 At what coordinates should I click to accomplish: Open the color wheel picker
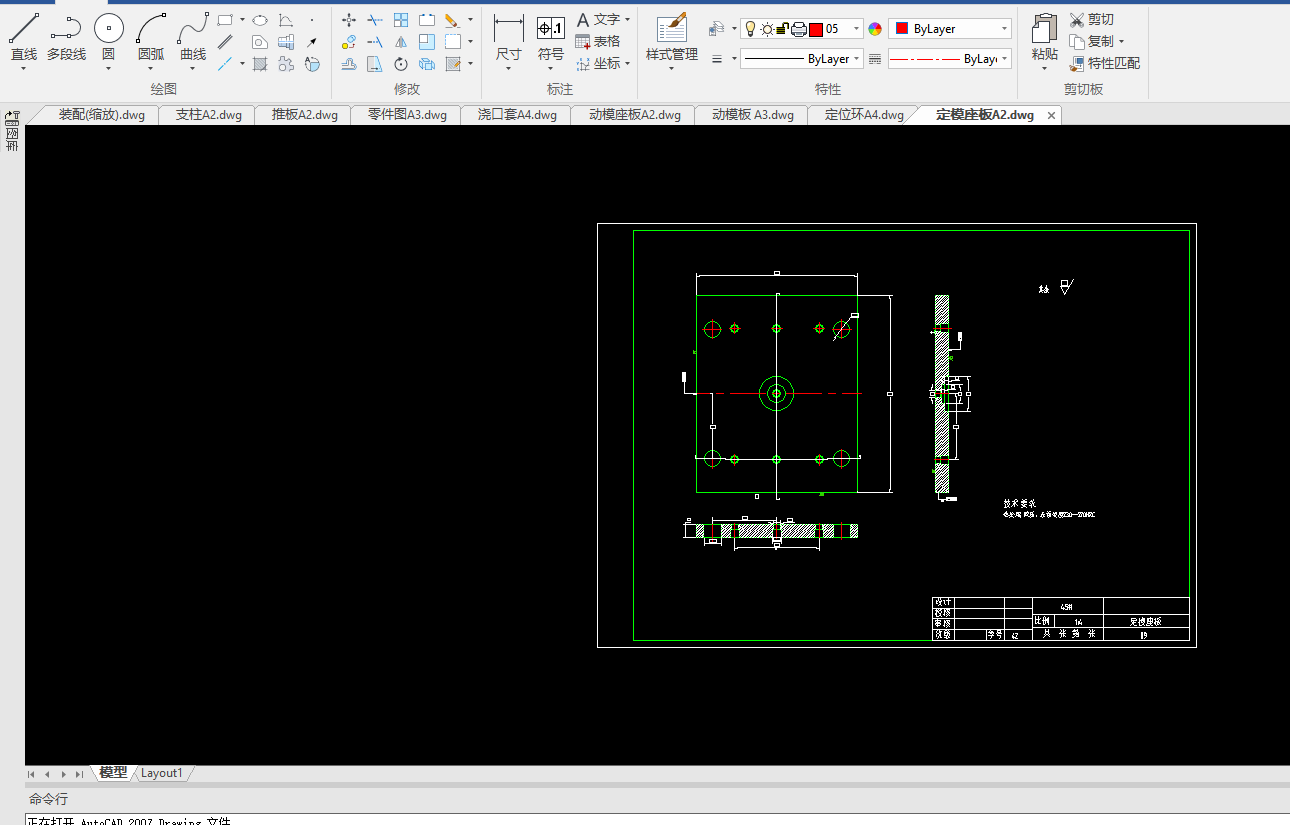(x=875, y=29)
